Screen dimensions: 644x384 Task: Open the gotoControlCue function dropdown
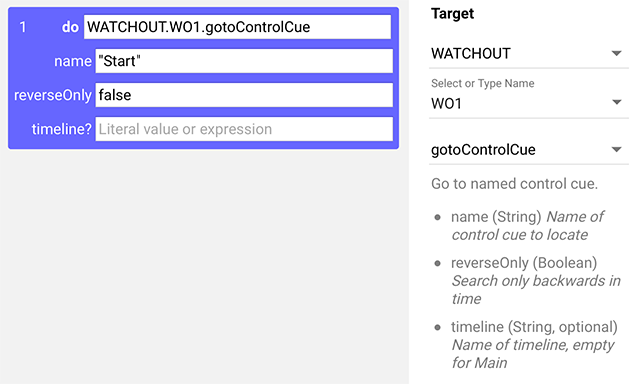[529, 150]
